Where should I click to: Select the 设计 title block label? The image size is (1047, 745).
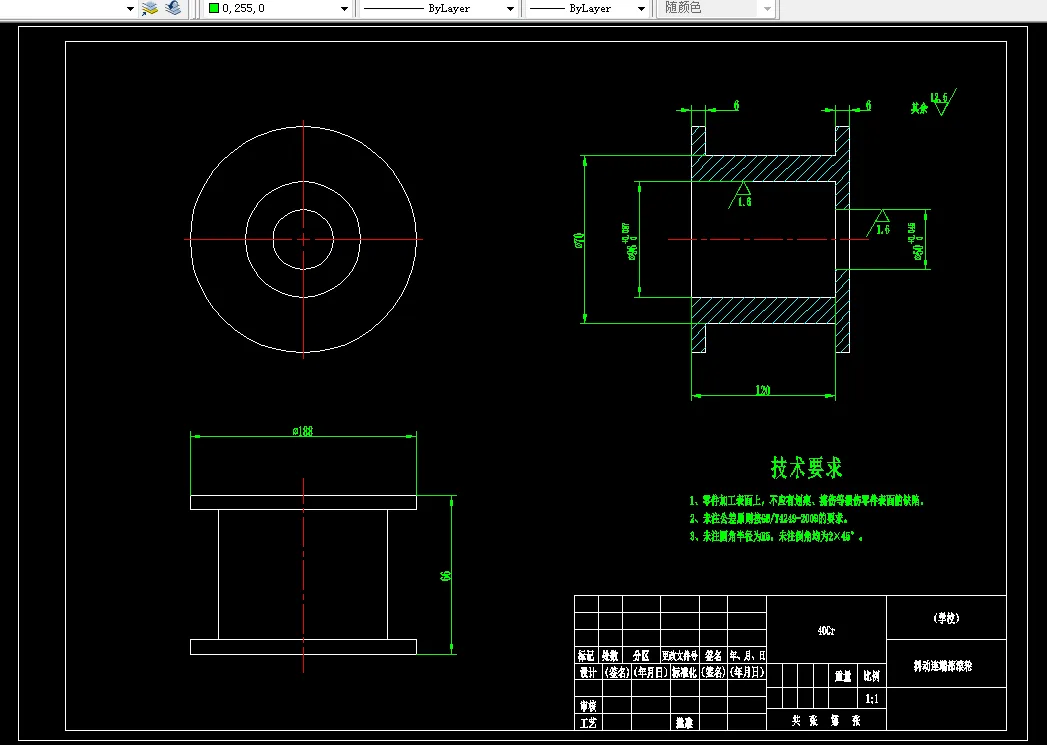(x=588, y=672)
